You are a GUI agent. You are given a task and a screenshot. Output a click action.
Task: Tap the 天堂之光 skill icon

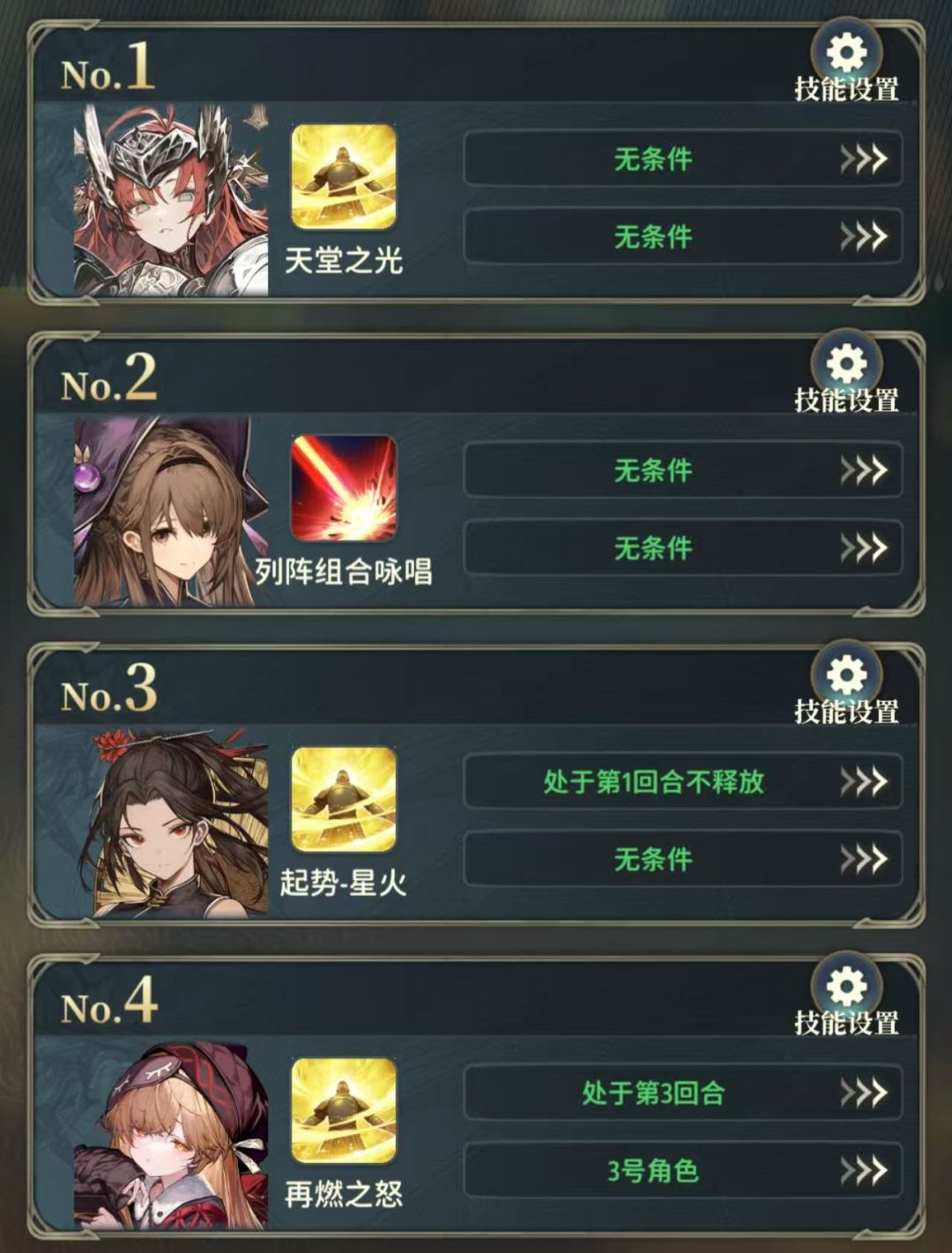(x=344, y=176)
